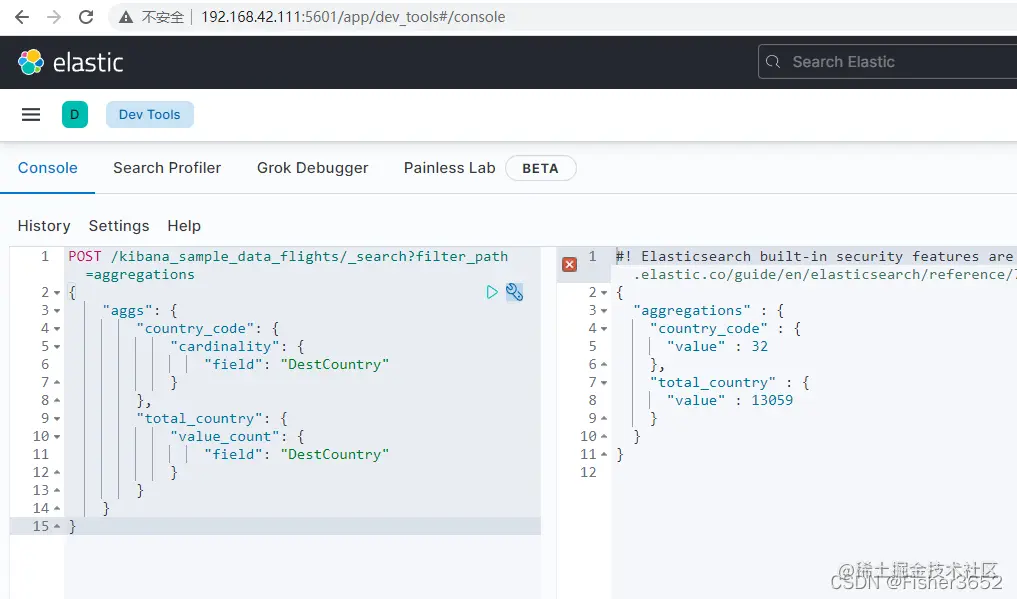Click the "=aggregations" wrapped query text
Screen dimensions: 1017x599
tap(139, 275)
